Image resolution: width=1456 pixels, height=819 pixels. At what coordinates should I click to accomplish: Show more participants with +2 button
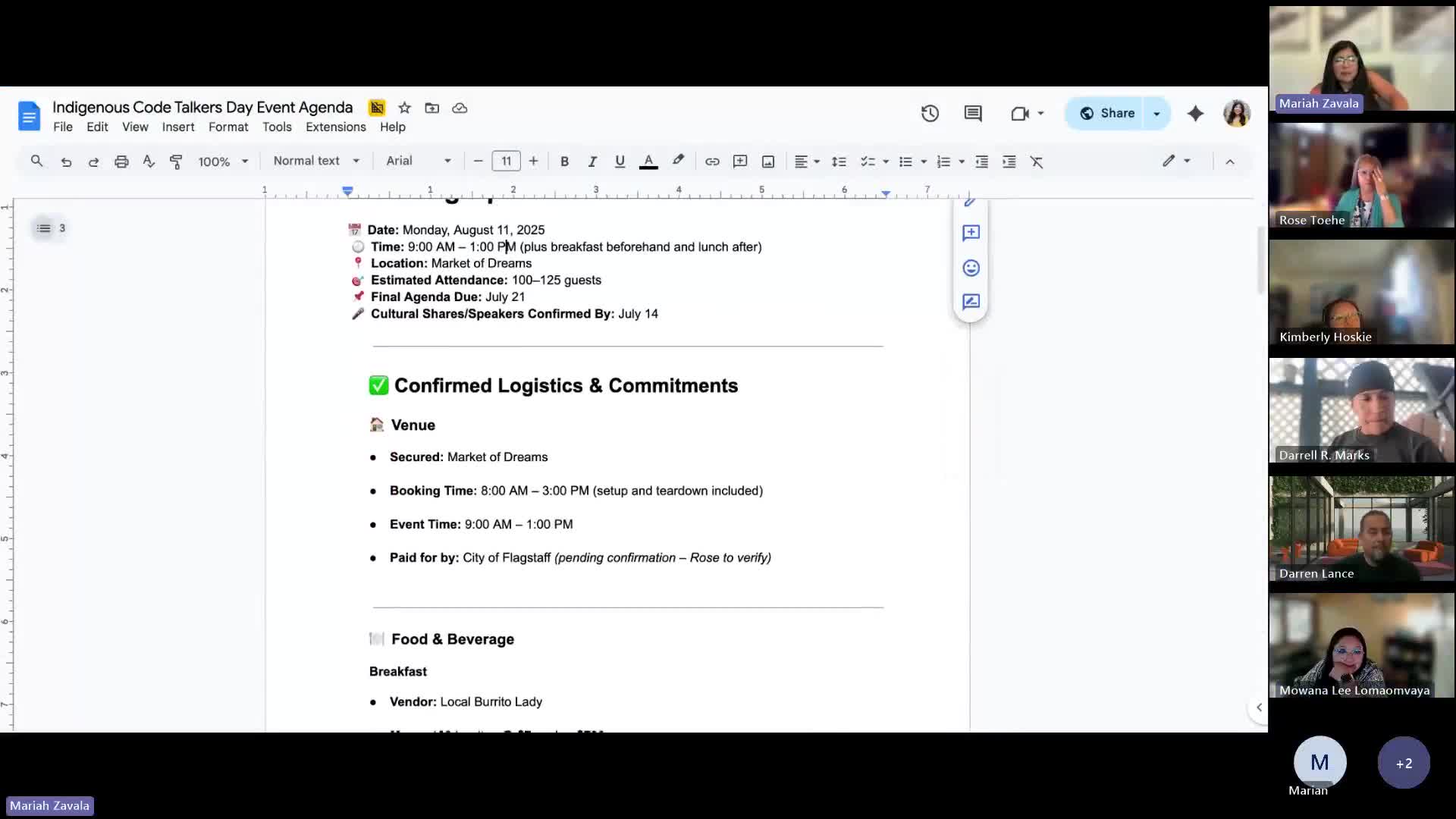click(x=1404, y=763)
